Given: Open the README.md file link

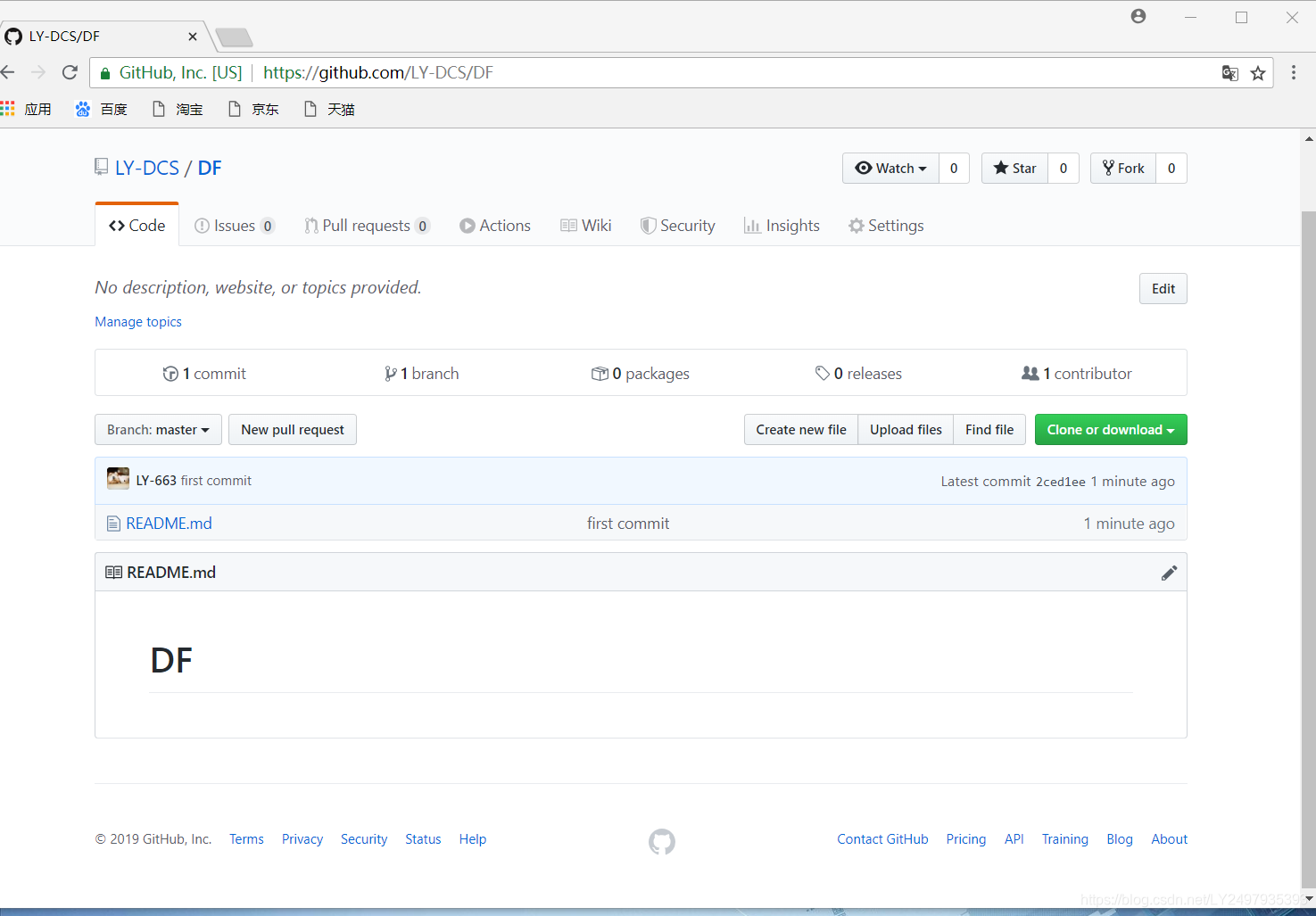Looking at the screenshot, I should (170, 524).
